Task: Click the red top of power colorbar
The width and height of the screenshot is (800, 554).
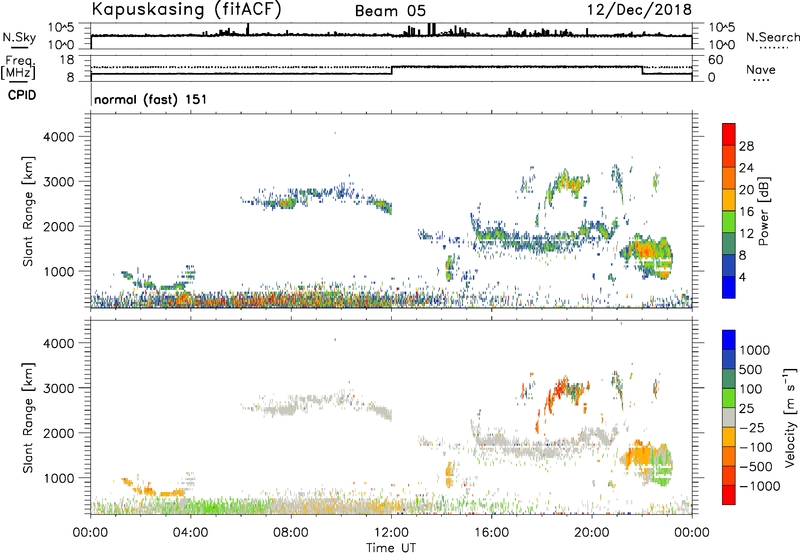Action: tap(729, 134)
